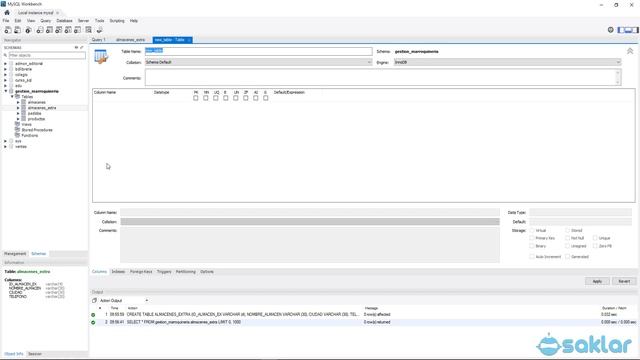The width and height of the screenshot is (640, 360).
Task: Toggle the panel layout icons at top right
Action: [x=628, y=30]
